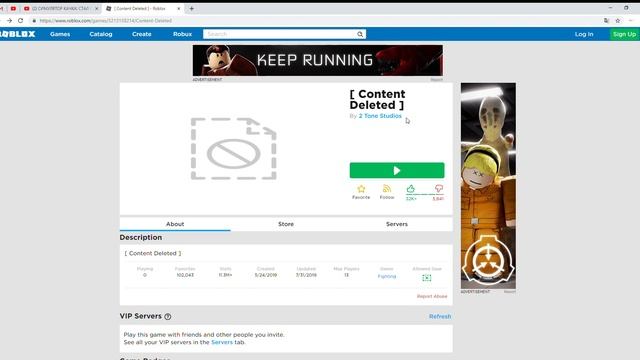Open the Games menu item
The height and width of the screenshot is (360, 640).
pos(60,34)
